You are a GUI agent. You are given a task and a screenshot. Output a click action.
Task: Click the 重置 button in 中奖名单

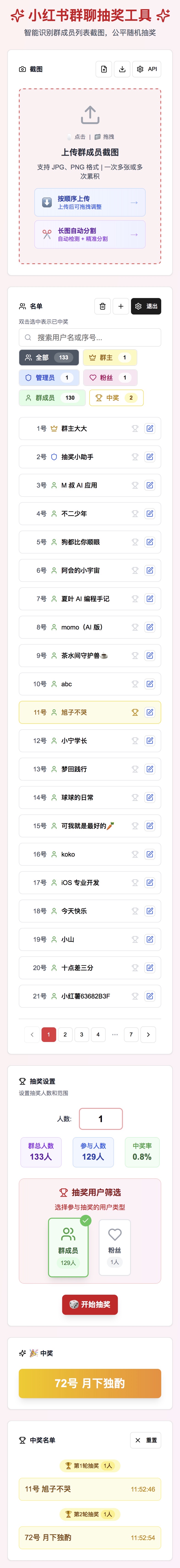[x=146, y=1440]
